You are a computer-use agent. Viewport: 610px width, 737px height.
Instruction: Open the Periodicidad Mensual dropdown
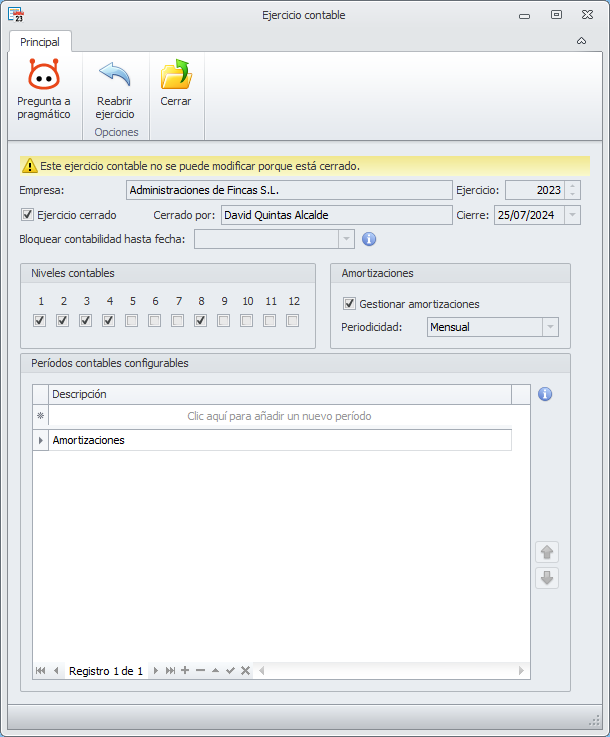pos(550,327)
